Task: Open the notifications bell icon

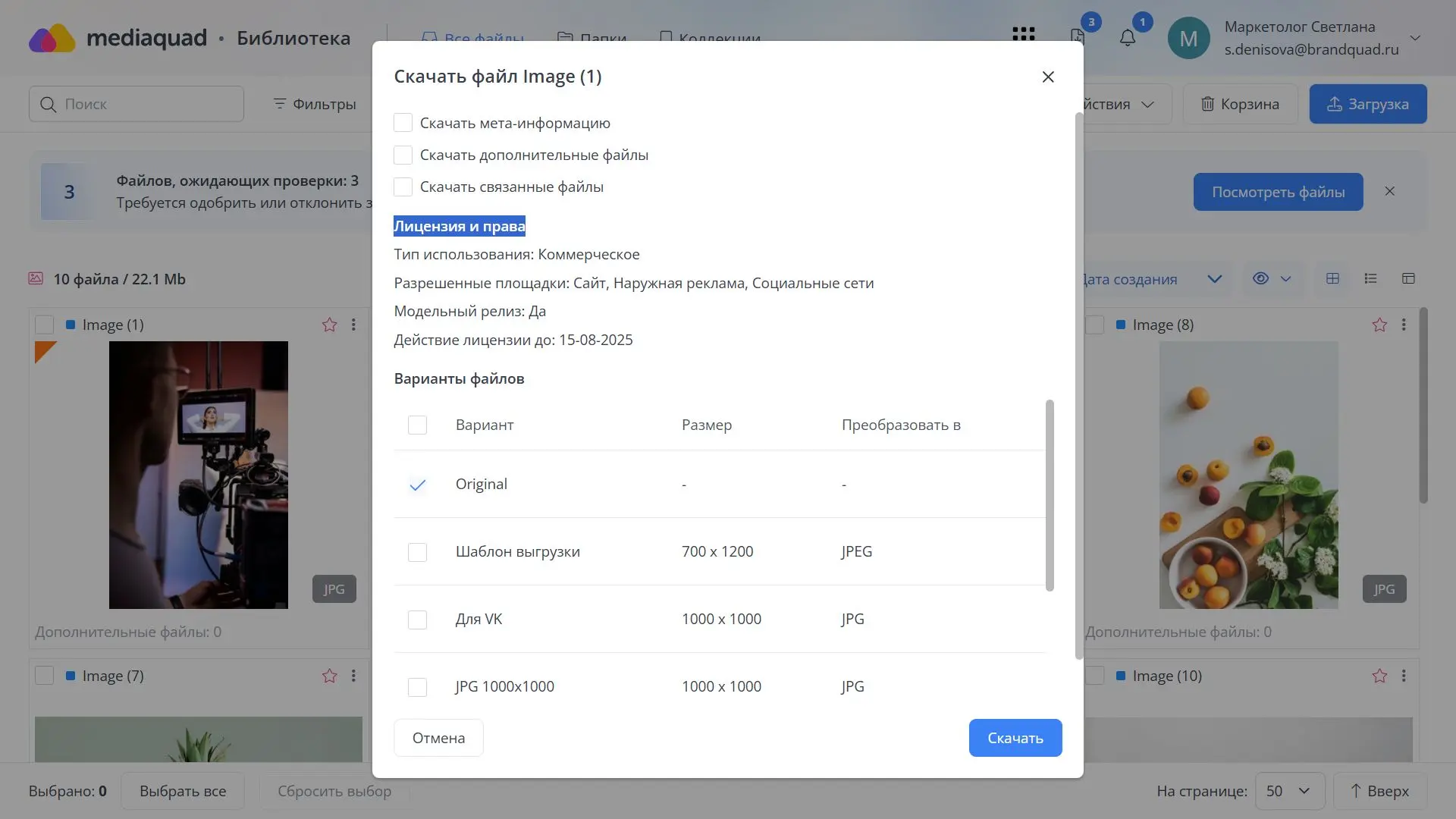Action: coord(1128,38)
